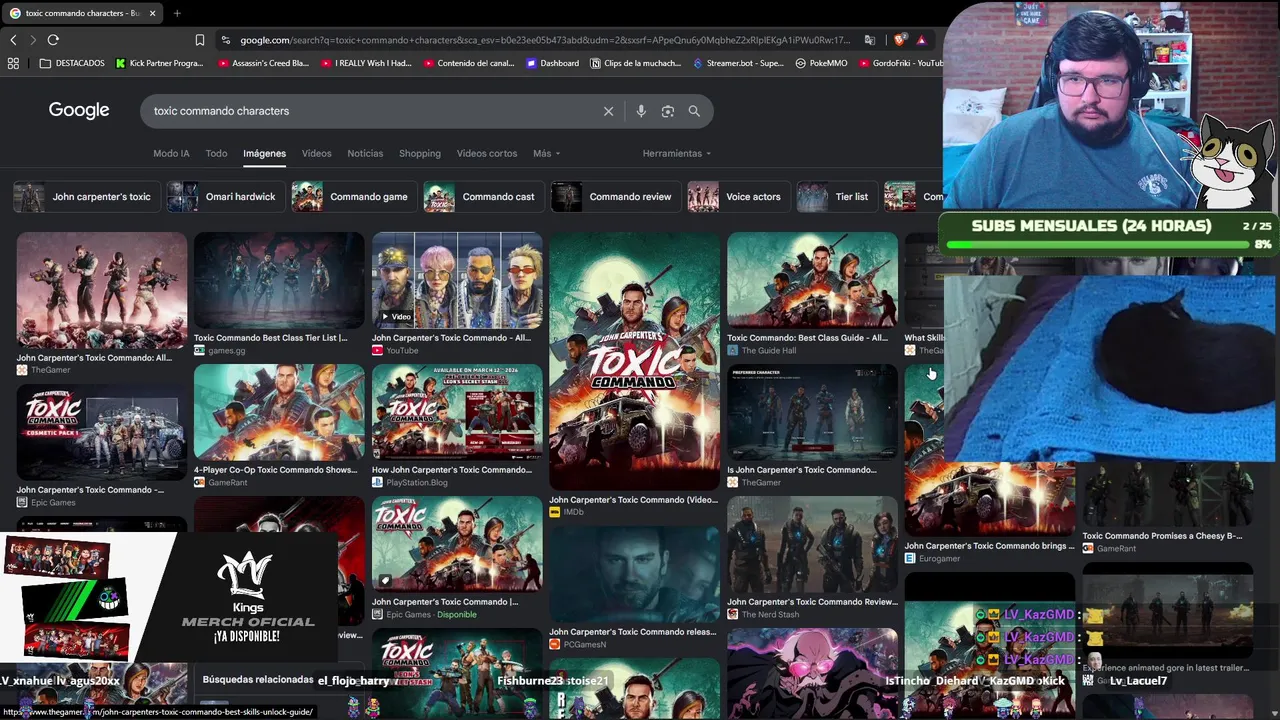Switch to the Noticias tab
The height and width of the screenshot is (720, 1280).
[x=365, y=153]
